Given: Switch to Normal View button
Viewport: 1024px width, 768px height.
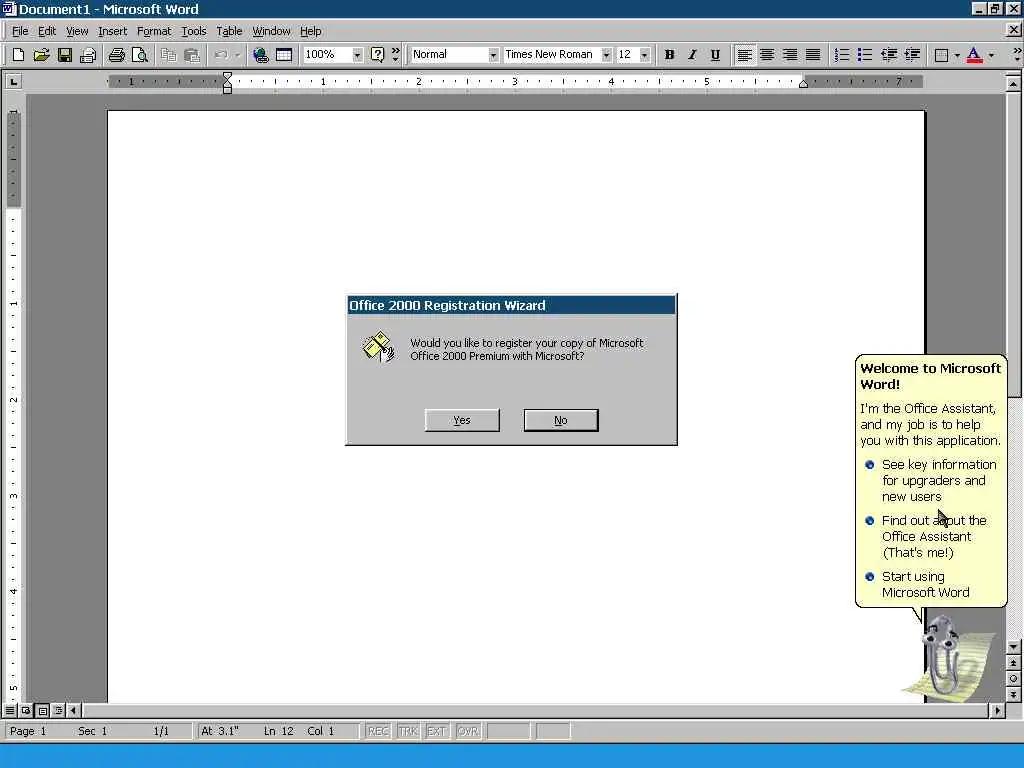Looking at the screenshot, I should (x=10, y=710).
